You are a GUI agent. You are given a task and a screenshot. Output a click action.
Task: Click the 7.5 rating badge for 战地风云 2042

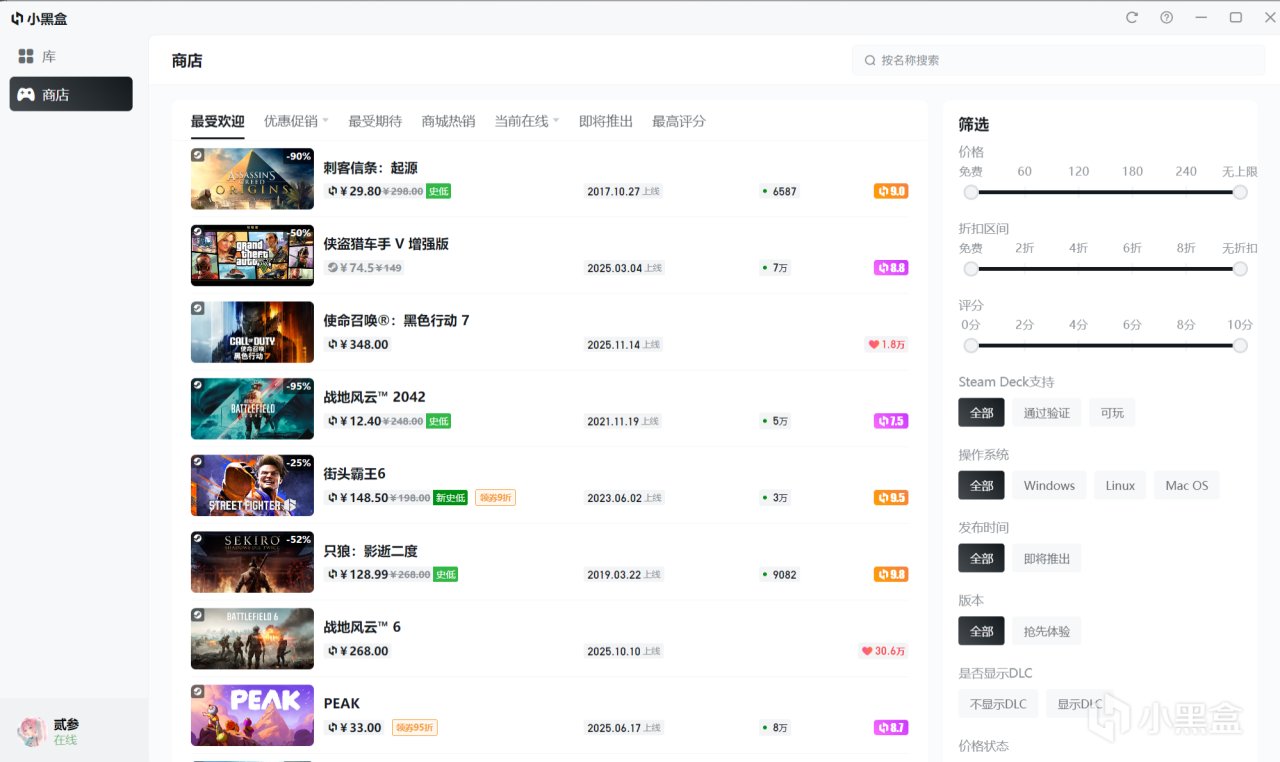pyautogui.click(x=891, y=421)
